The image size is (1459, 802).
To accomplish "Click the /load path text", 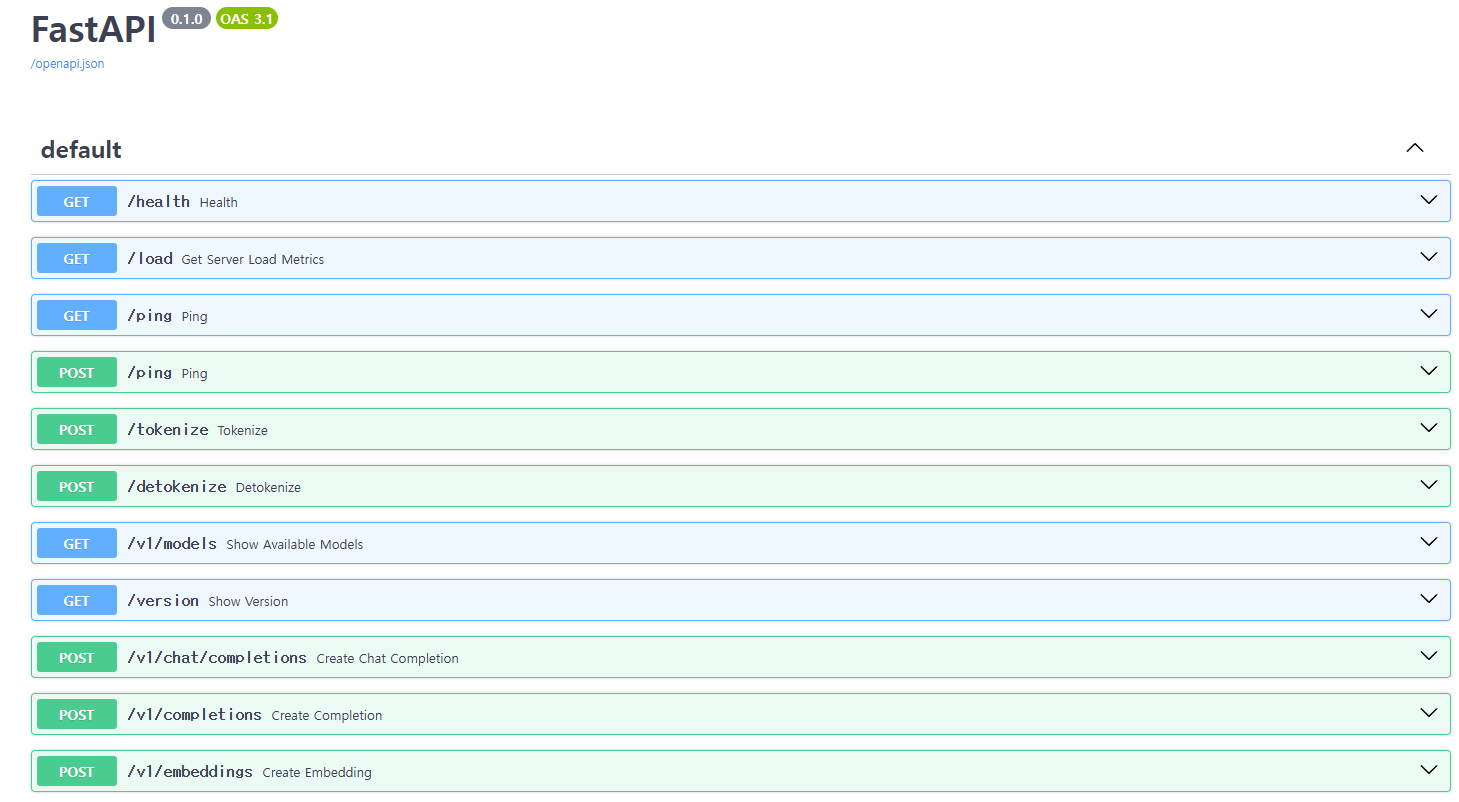I will pyautogui.click(x=150, y=258).
